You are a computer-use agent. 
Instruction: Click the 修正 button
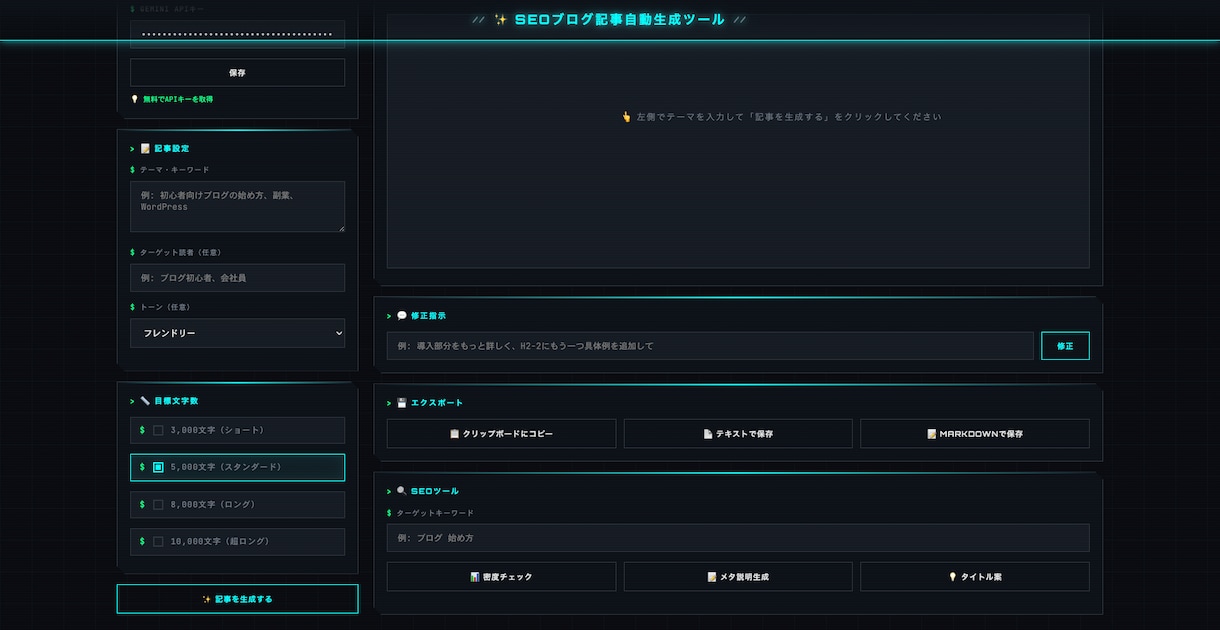click(1065, 346)
